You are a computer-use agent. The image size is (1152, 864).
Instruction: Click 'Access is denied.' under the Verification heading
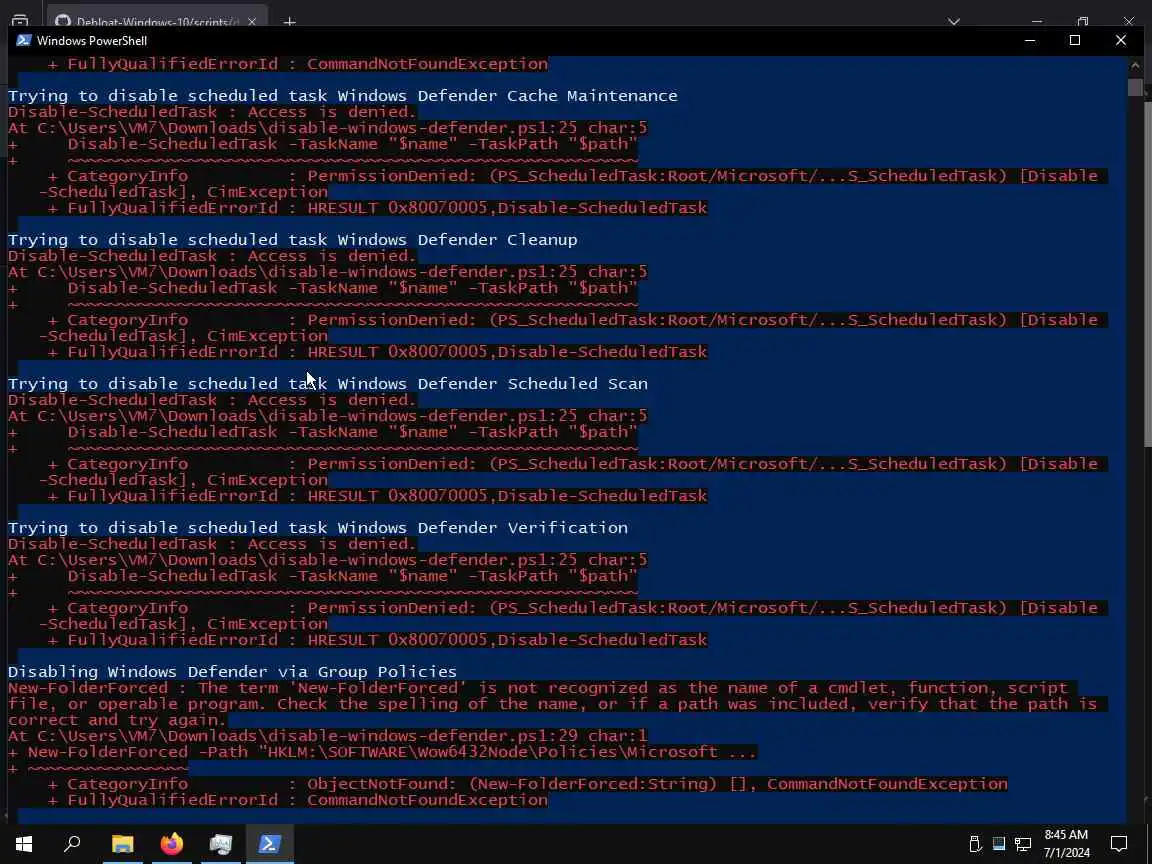pyautogui.click(x=332, y=544)
